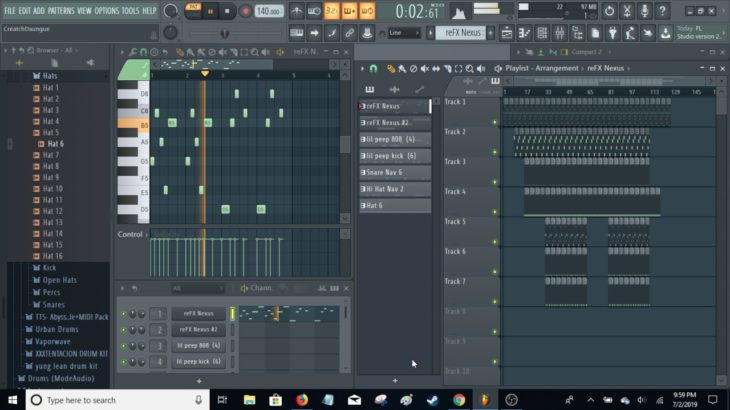
Task: Open the Line snap dropdown
Action: click(x=404, y=33)
